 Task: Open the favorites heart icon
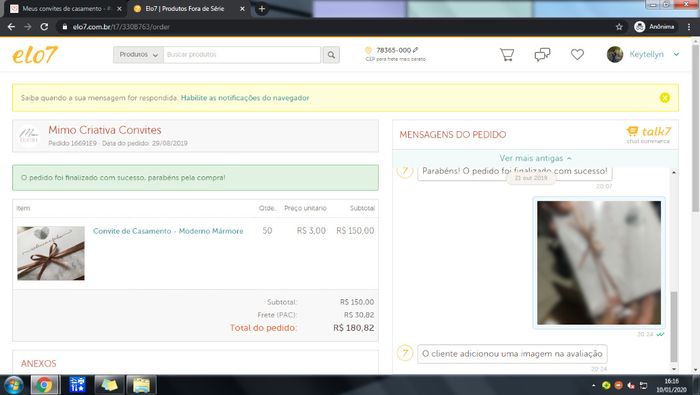coord(577,54)
